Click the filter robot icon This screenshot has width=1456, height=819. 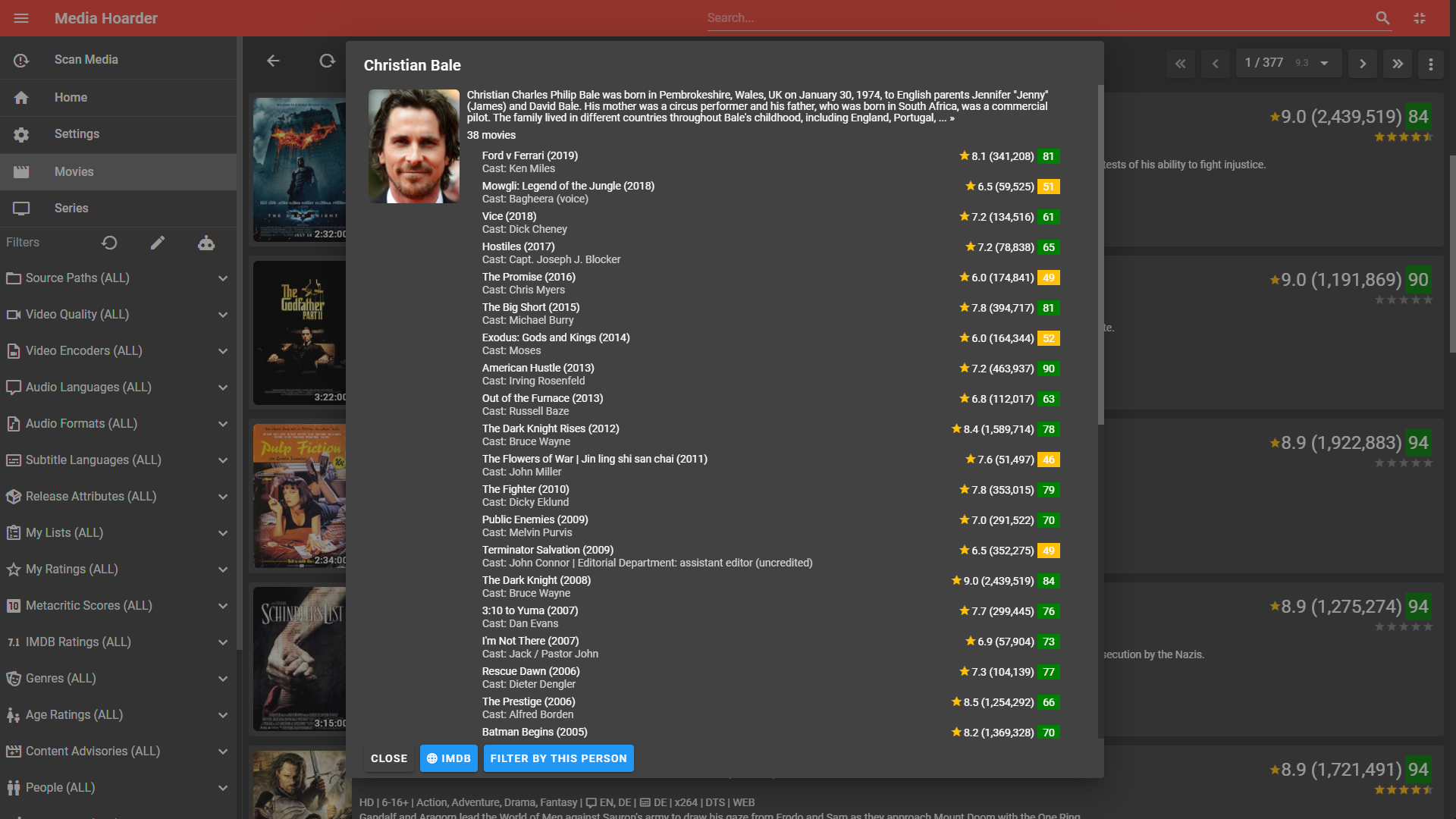tap(206, 243)
